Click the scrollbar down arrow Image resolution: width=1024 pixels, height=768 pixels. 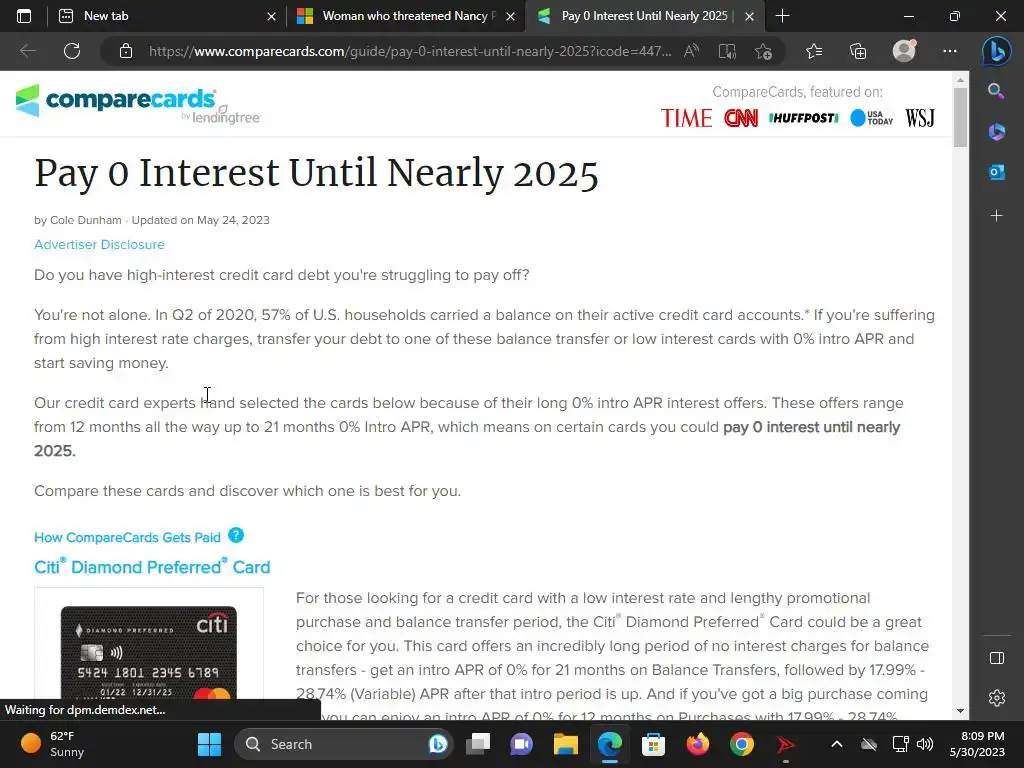(960, 711)
